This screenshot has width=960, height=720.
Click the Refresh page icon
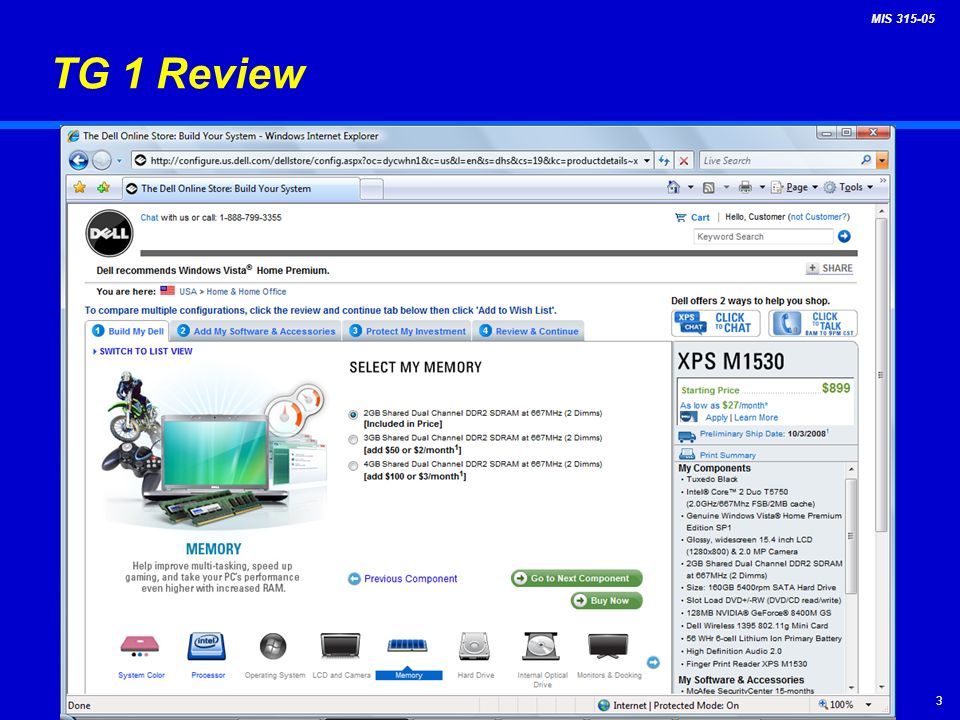664,160
